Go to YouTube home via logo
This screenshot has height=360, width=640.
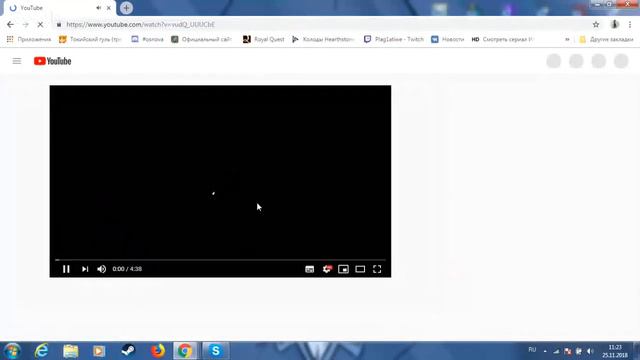tap(52, 61)
